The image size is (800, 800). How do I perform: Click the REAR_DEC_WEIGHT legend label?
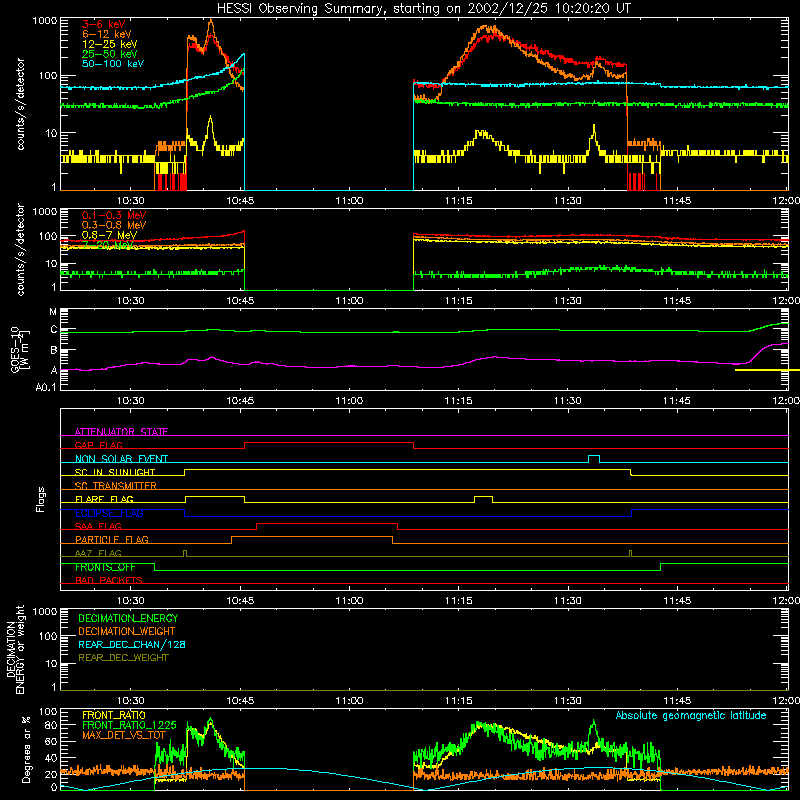pos(123,658)
